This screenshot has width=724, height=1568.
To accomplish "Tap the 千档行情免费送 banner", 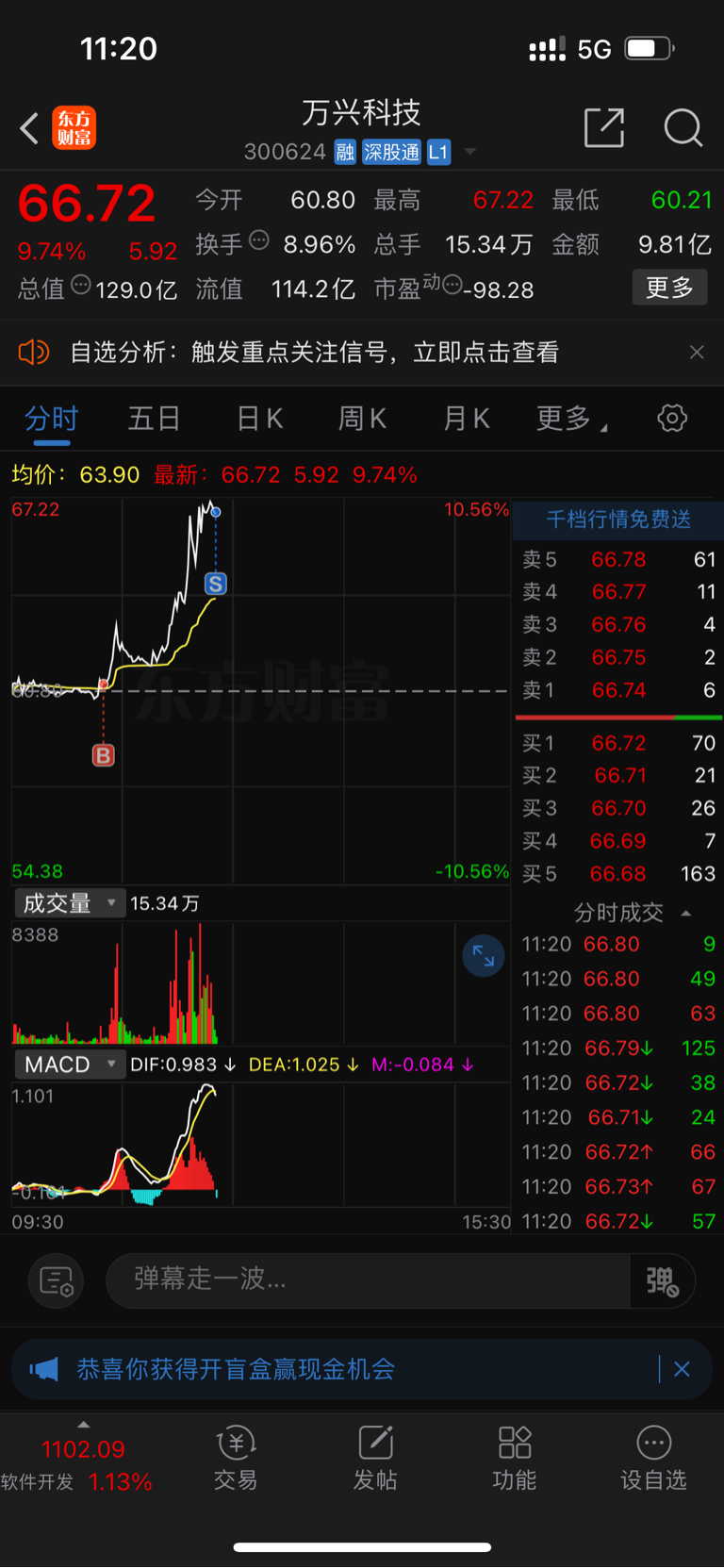I will pyautogui.click(x=618, y=520).
